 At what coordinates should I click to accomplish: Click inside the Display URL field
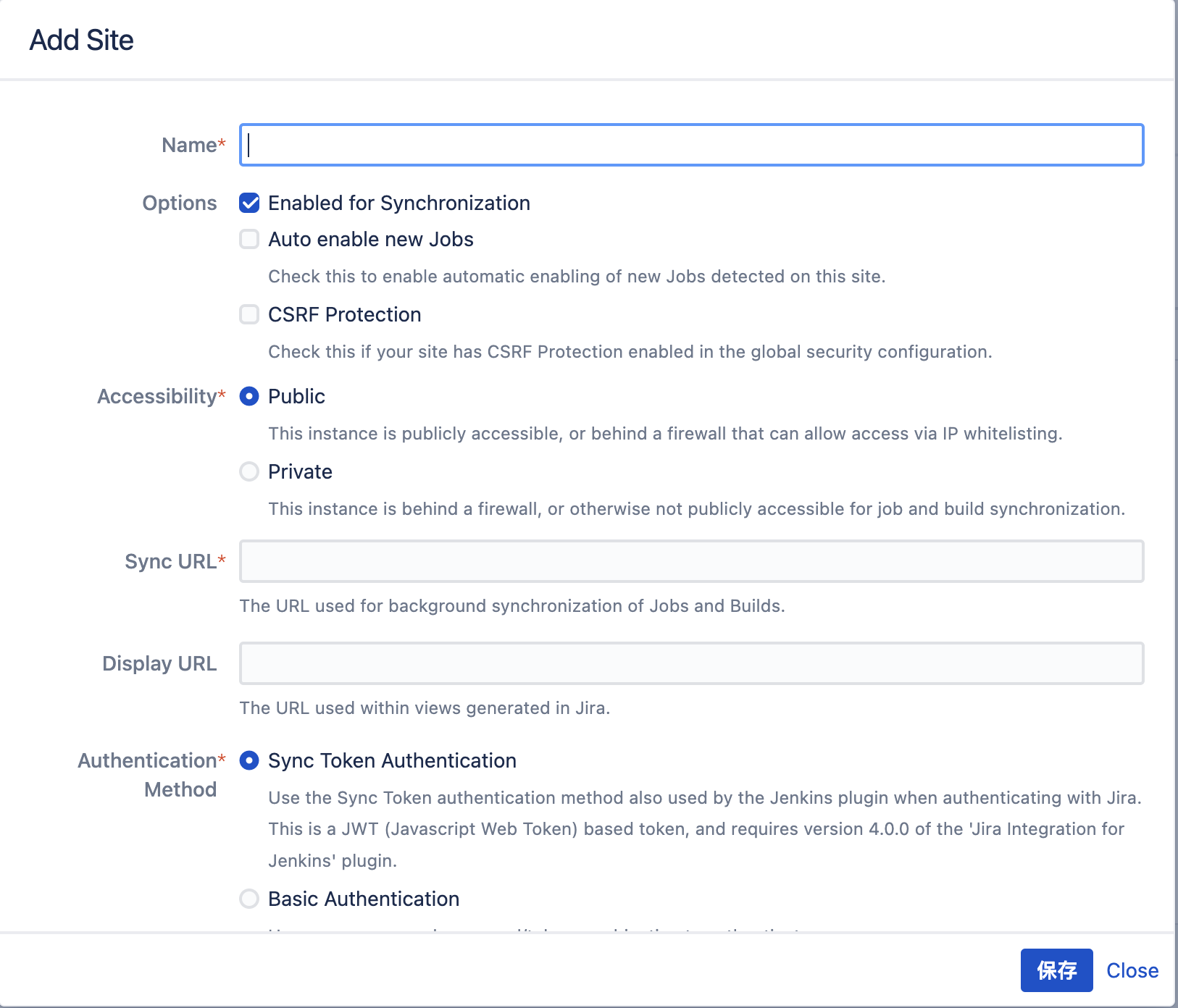691,663
